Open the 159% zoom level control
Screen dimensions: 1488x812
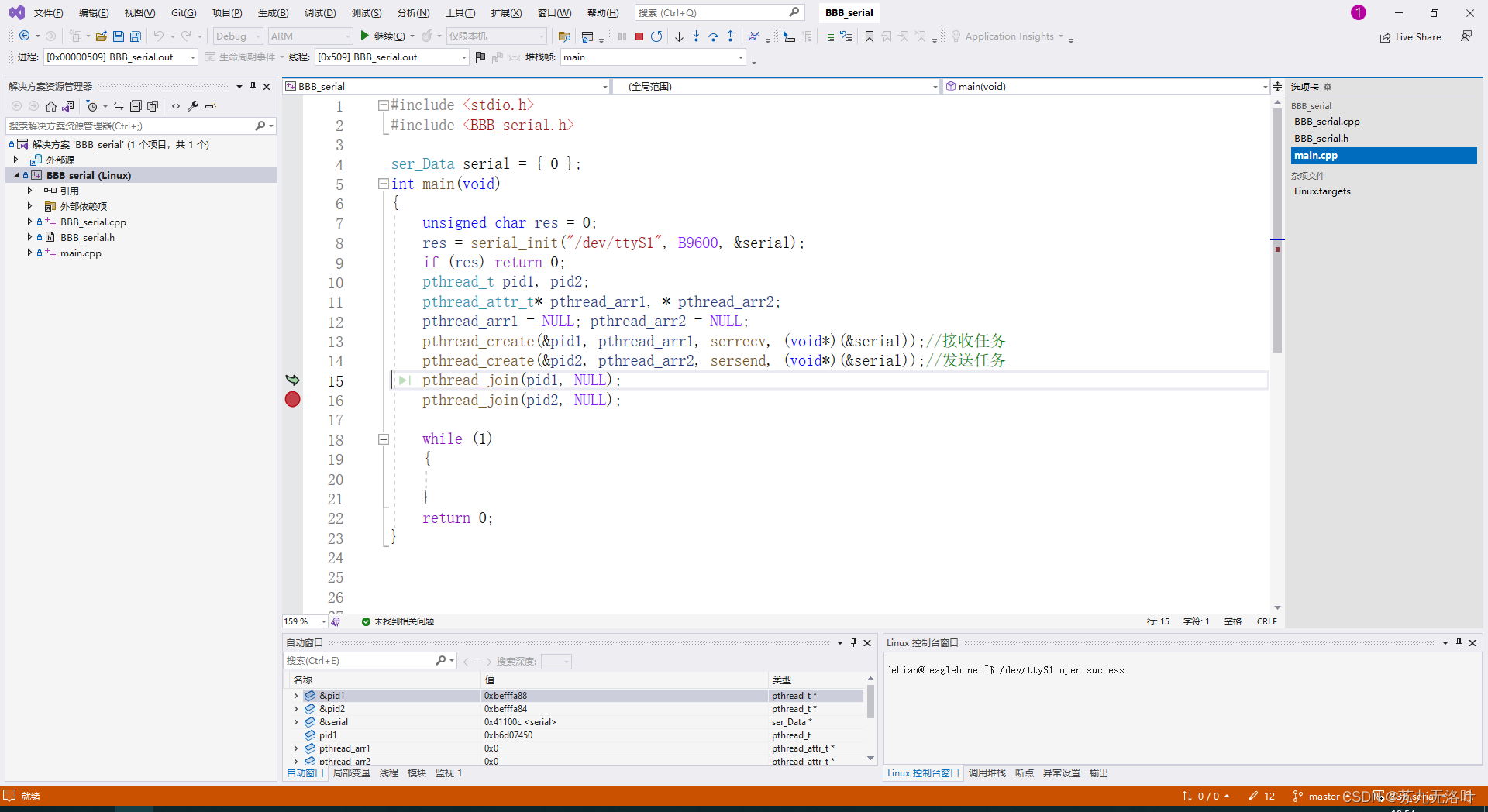(302, 621)
